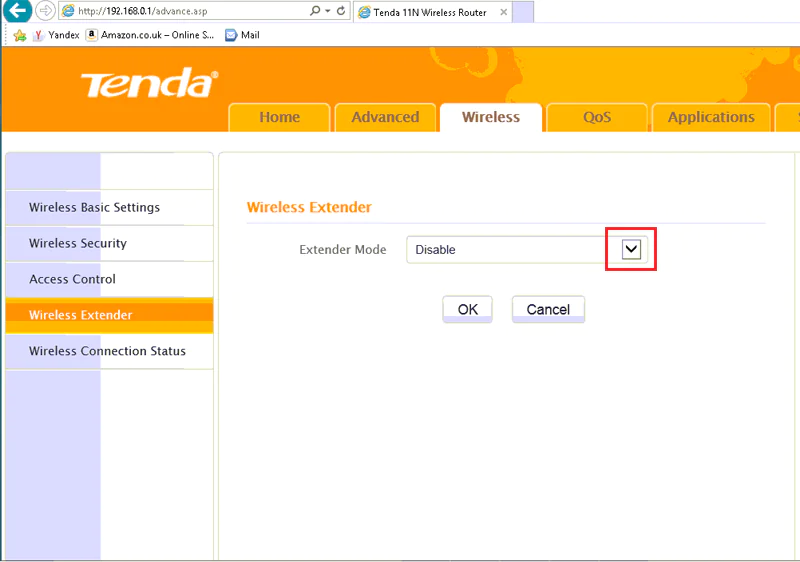
Task: Open the address bar dropdown arrow
Action: [x=328, y=11]
